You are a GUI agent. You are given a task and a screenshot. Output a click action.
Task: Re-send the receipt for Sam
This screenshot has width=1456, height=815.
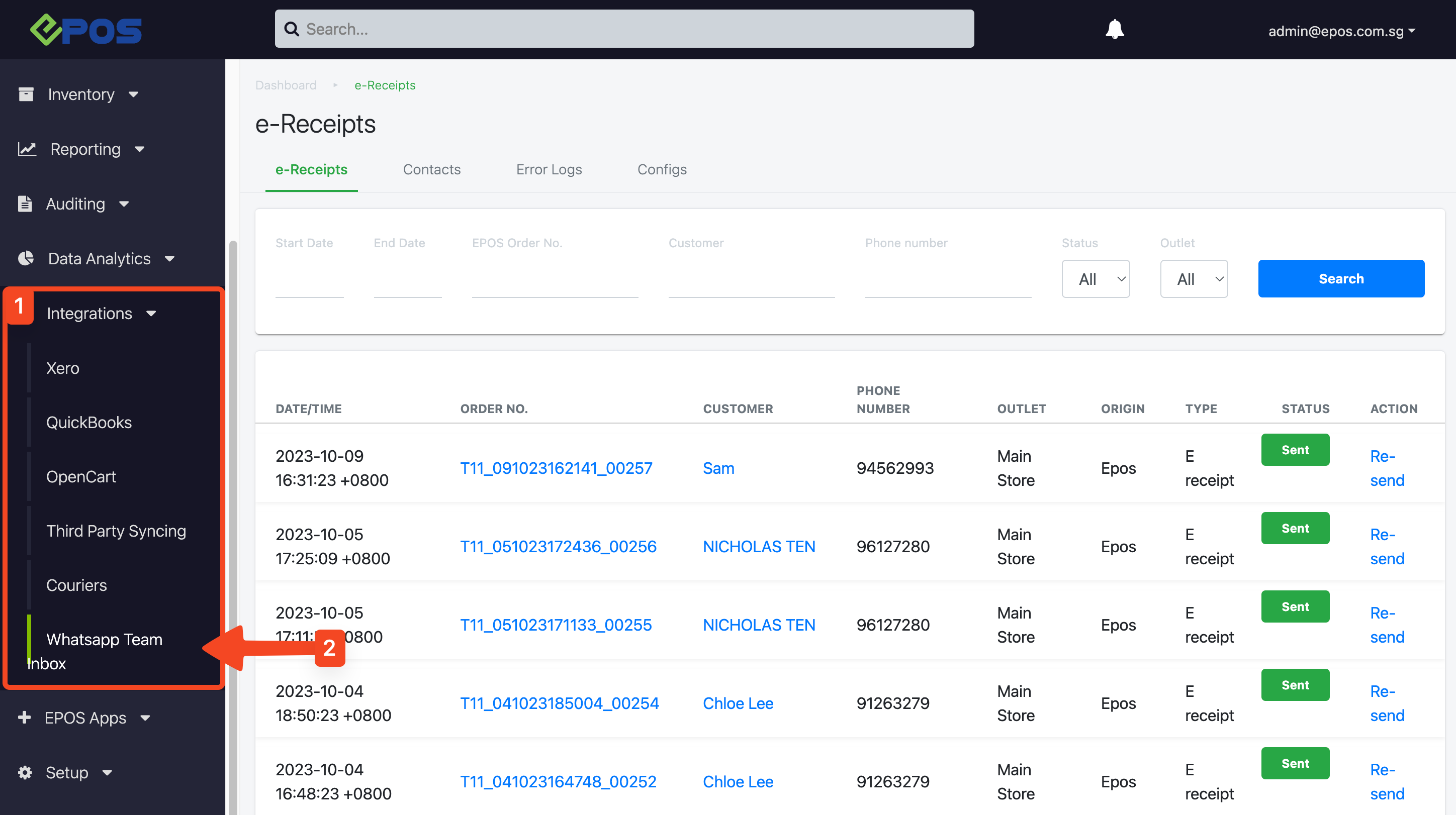[x=1387, y=468]
